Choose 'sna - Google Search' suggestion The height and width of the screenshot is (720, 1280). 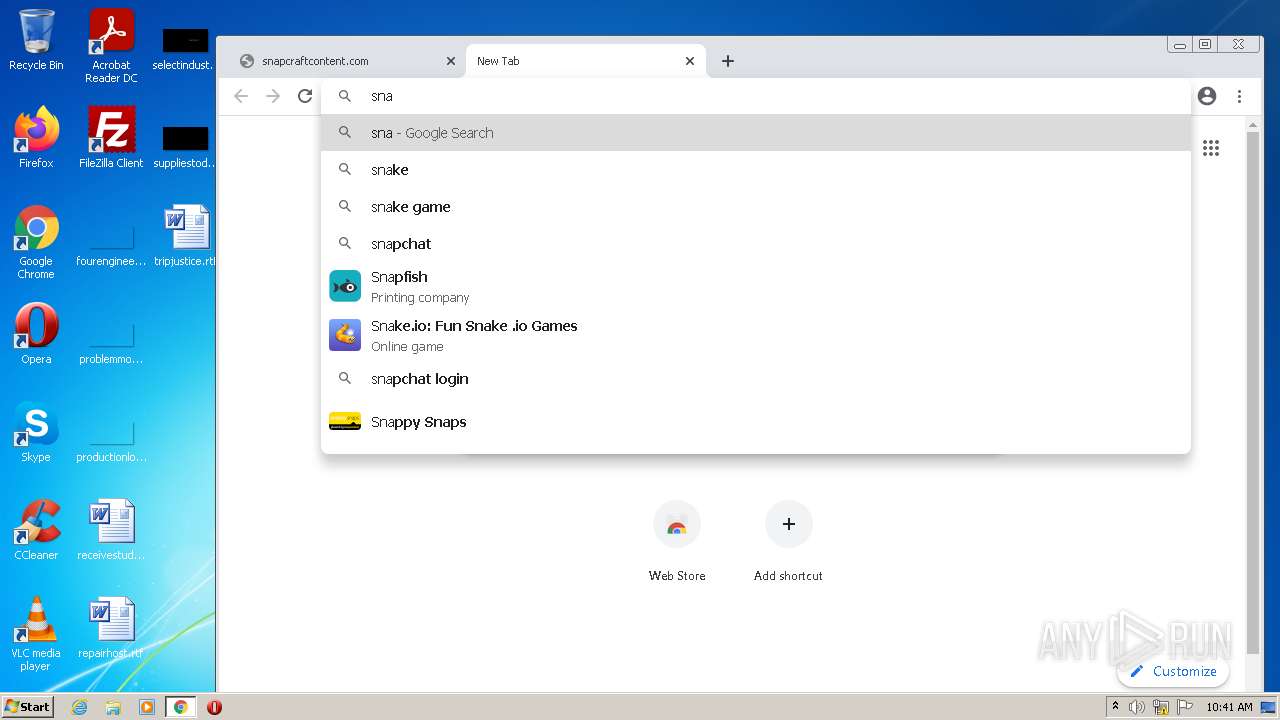pos(756,133)
